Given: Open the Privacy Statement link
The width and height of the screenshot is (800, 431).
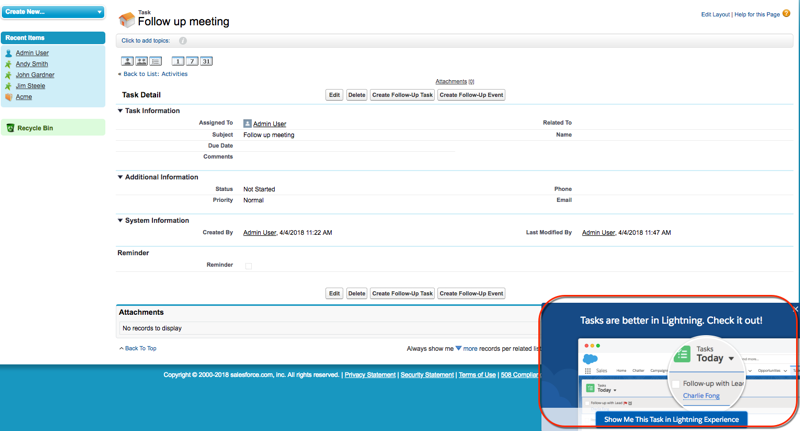Looking at the screenshot, I should [x=370, y=375].
